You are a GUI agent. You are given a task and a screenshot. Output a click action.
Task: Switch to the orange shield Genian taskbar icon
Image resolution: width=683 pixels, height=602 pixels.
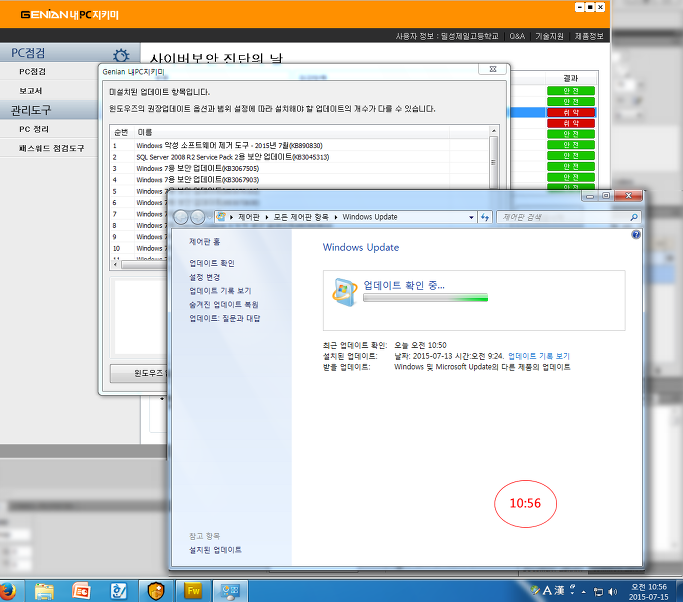point(156,591)
